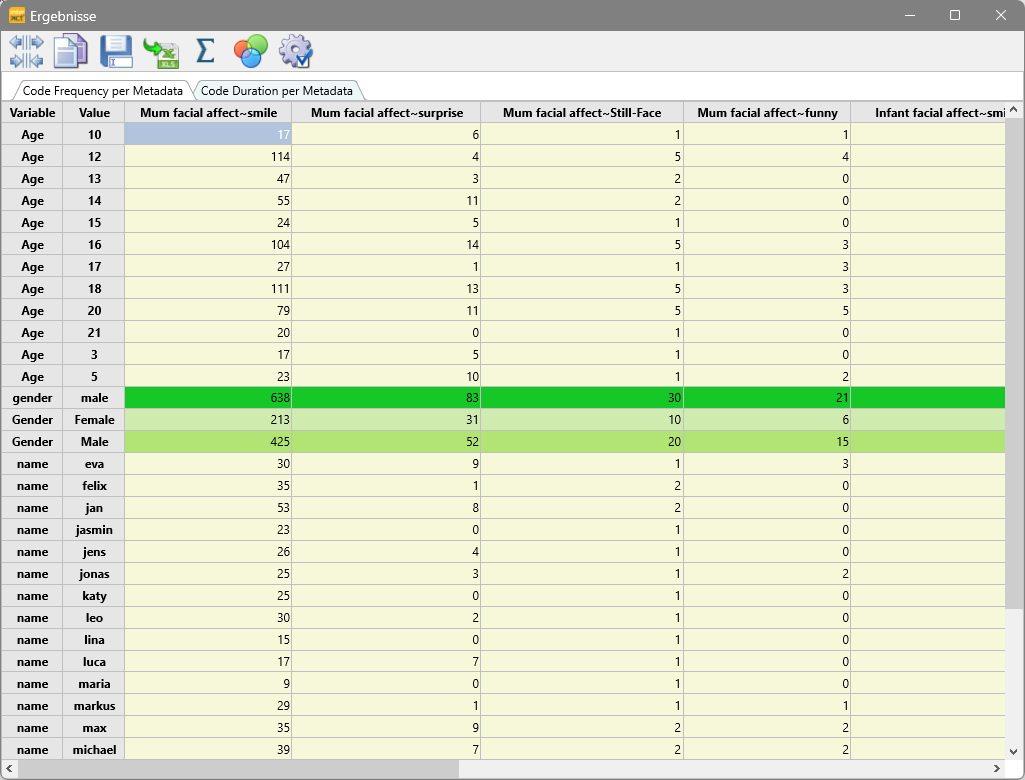Screen dimensions: 1025x780
Task: Click the Ergebnisse window app icon
Action: 16,15
